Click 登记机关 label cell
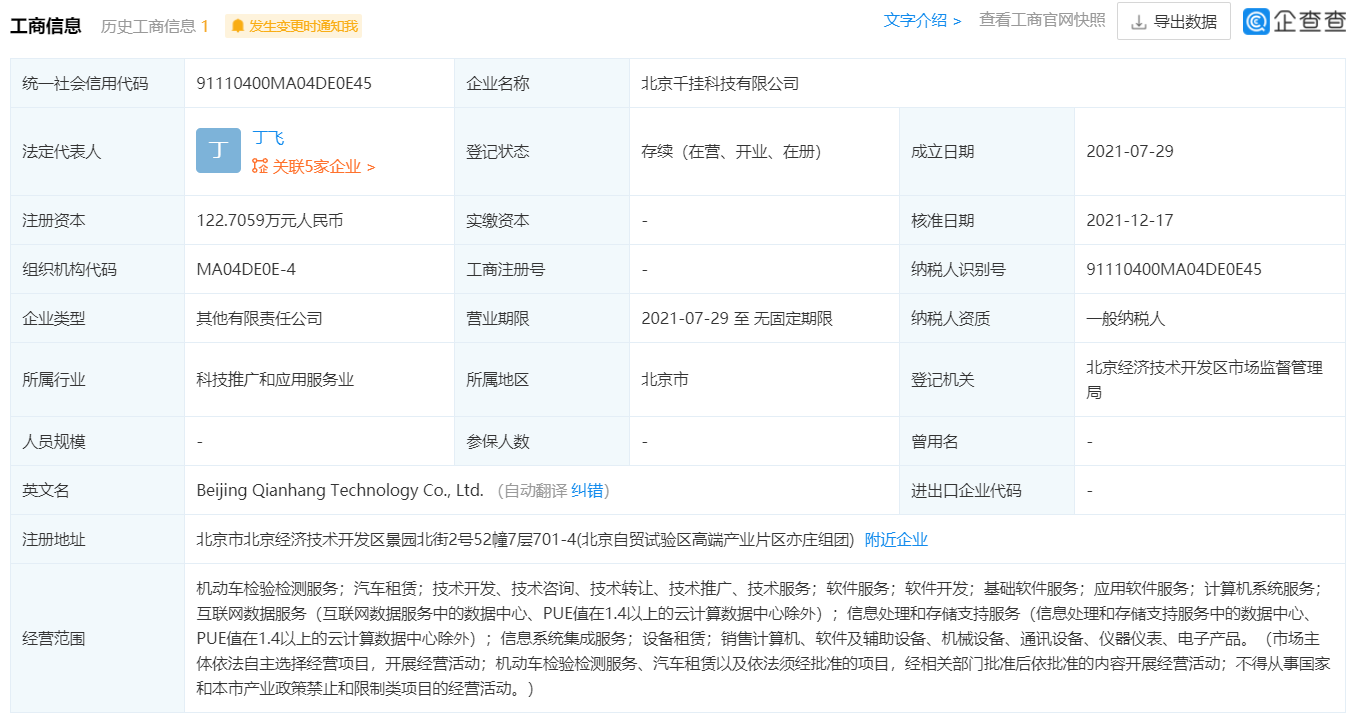Viewport: 1354px width, 723px height. (987, 380)
